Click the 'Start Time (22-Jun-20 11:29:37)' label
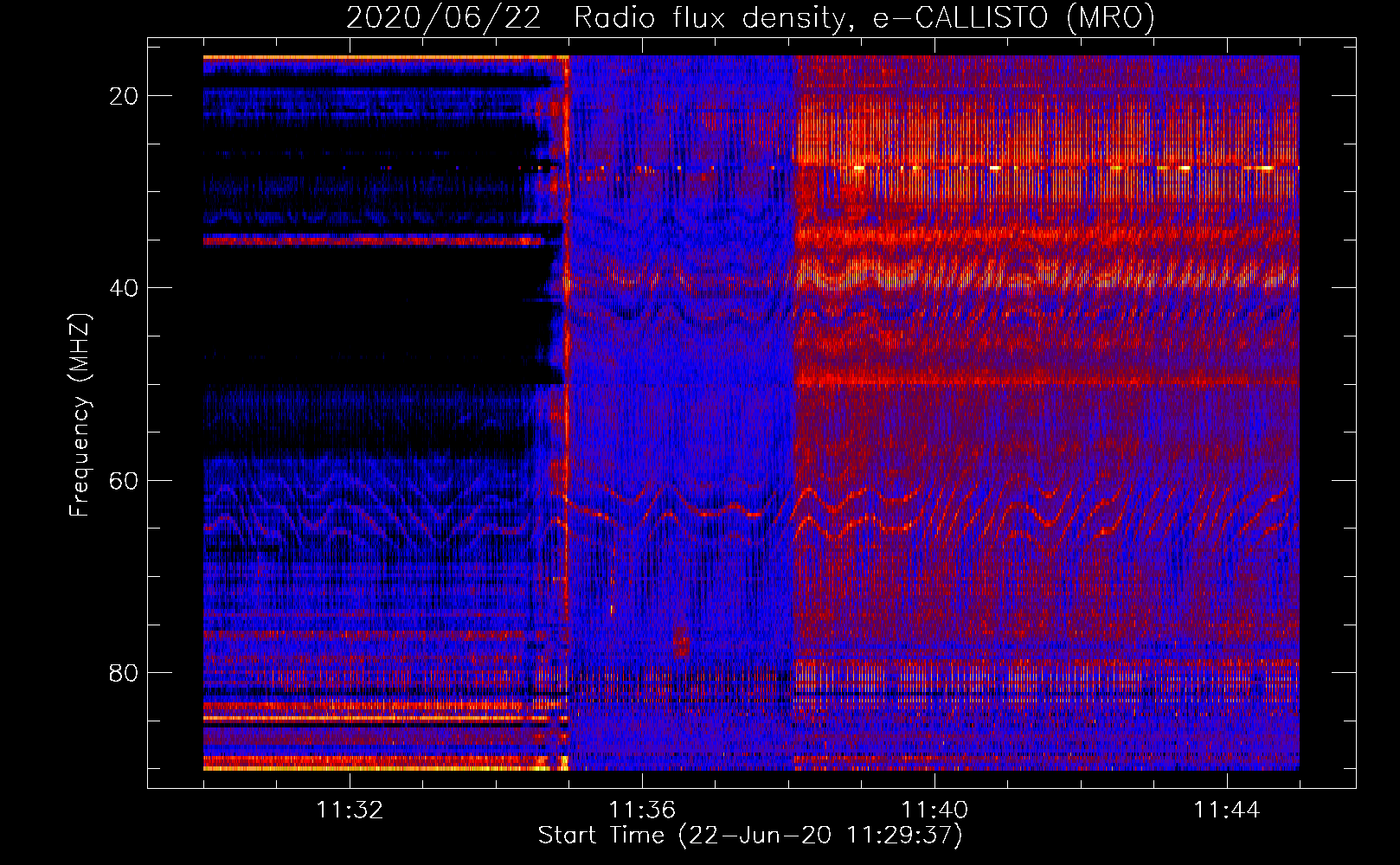This screenshot has width=1400, height=865. coord(750,836)
